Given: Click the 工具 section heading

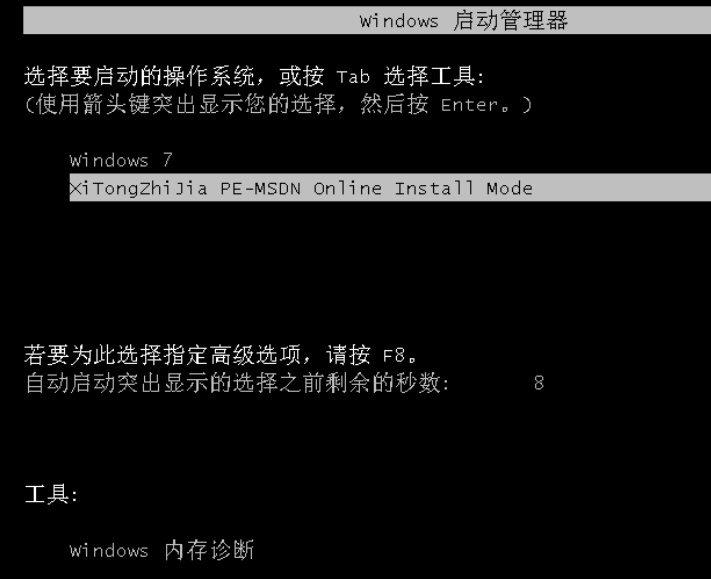Looking at the screenshot, I should (x=51, y=494).
